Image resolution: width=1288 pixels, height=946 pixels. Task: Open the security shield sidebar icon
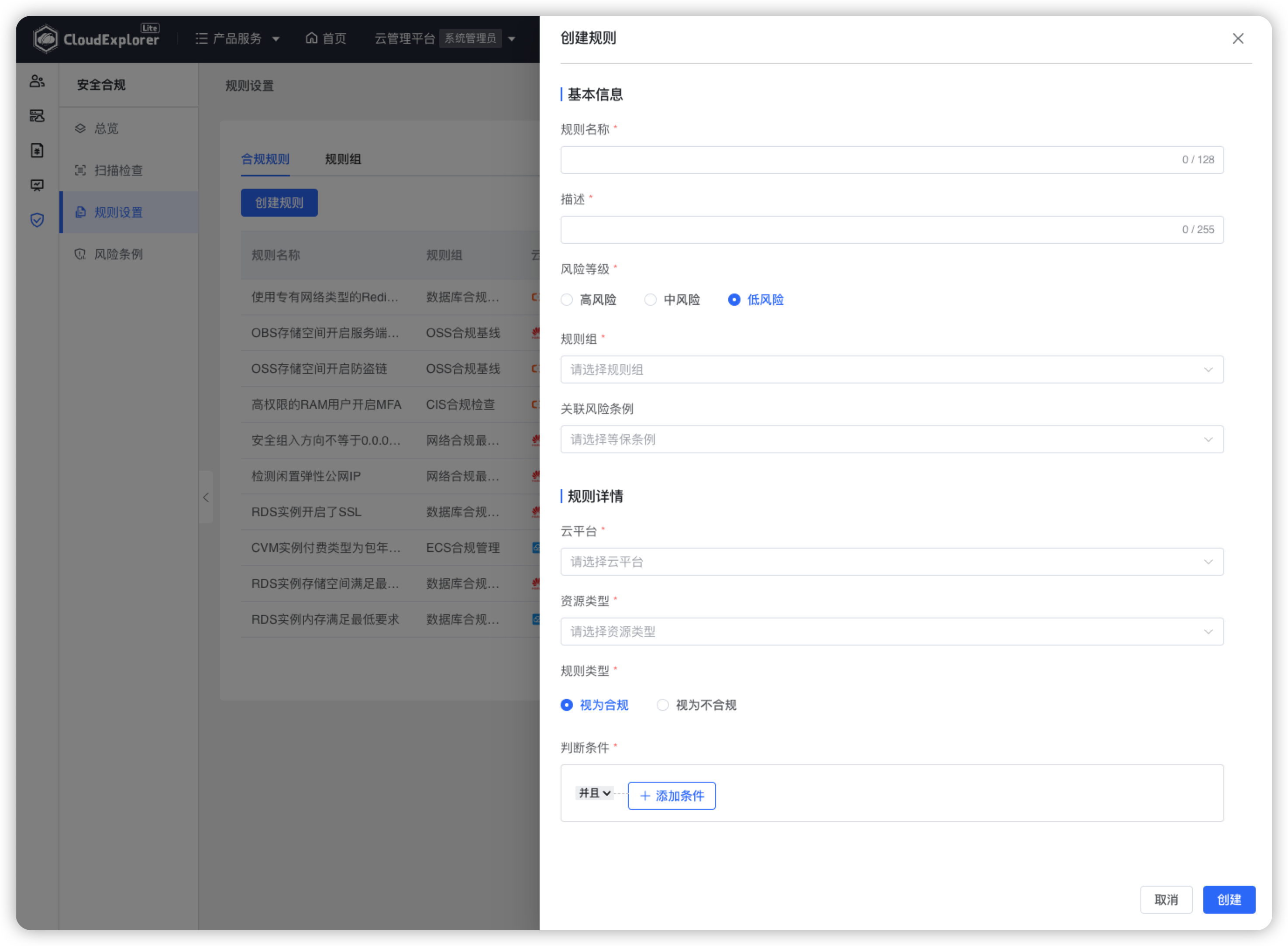pos(37,220)
